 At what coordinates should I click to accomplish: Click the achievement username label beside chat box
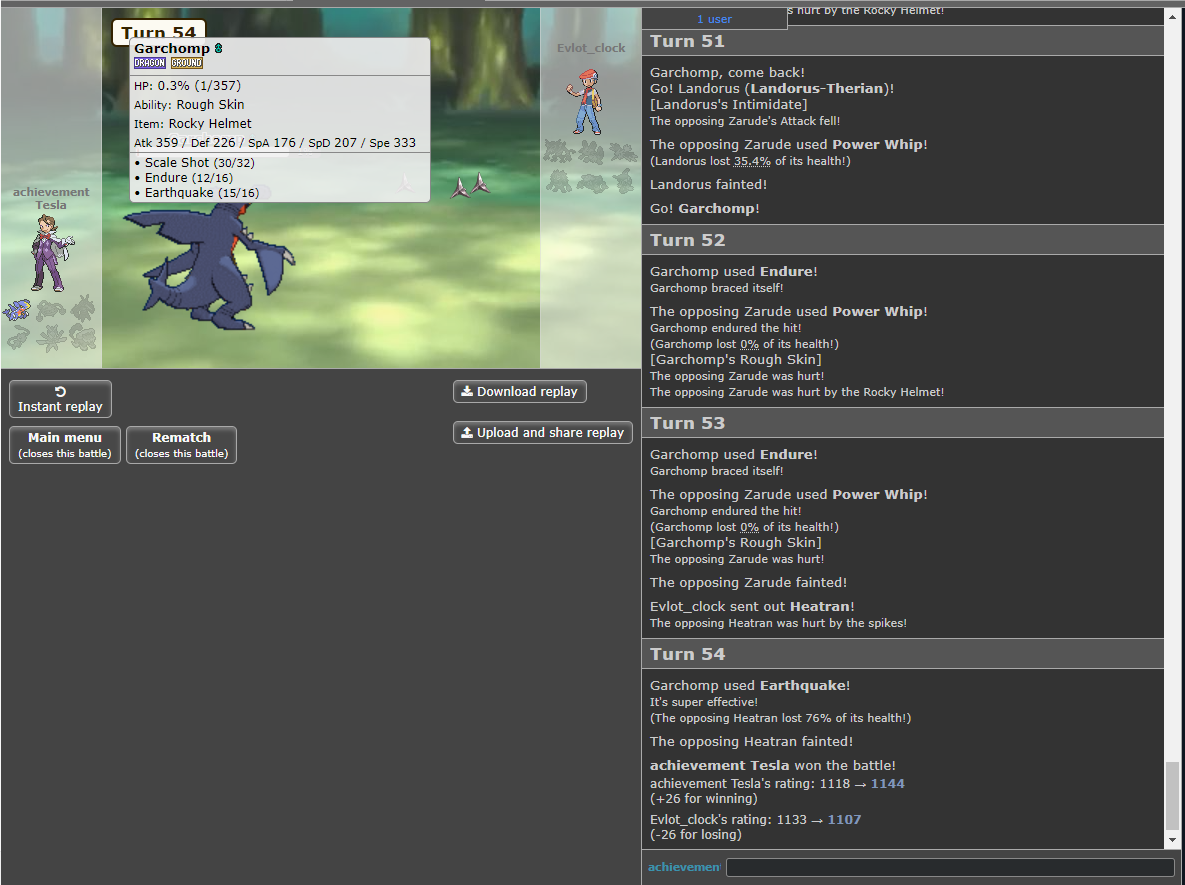pos(684,867)
